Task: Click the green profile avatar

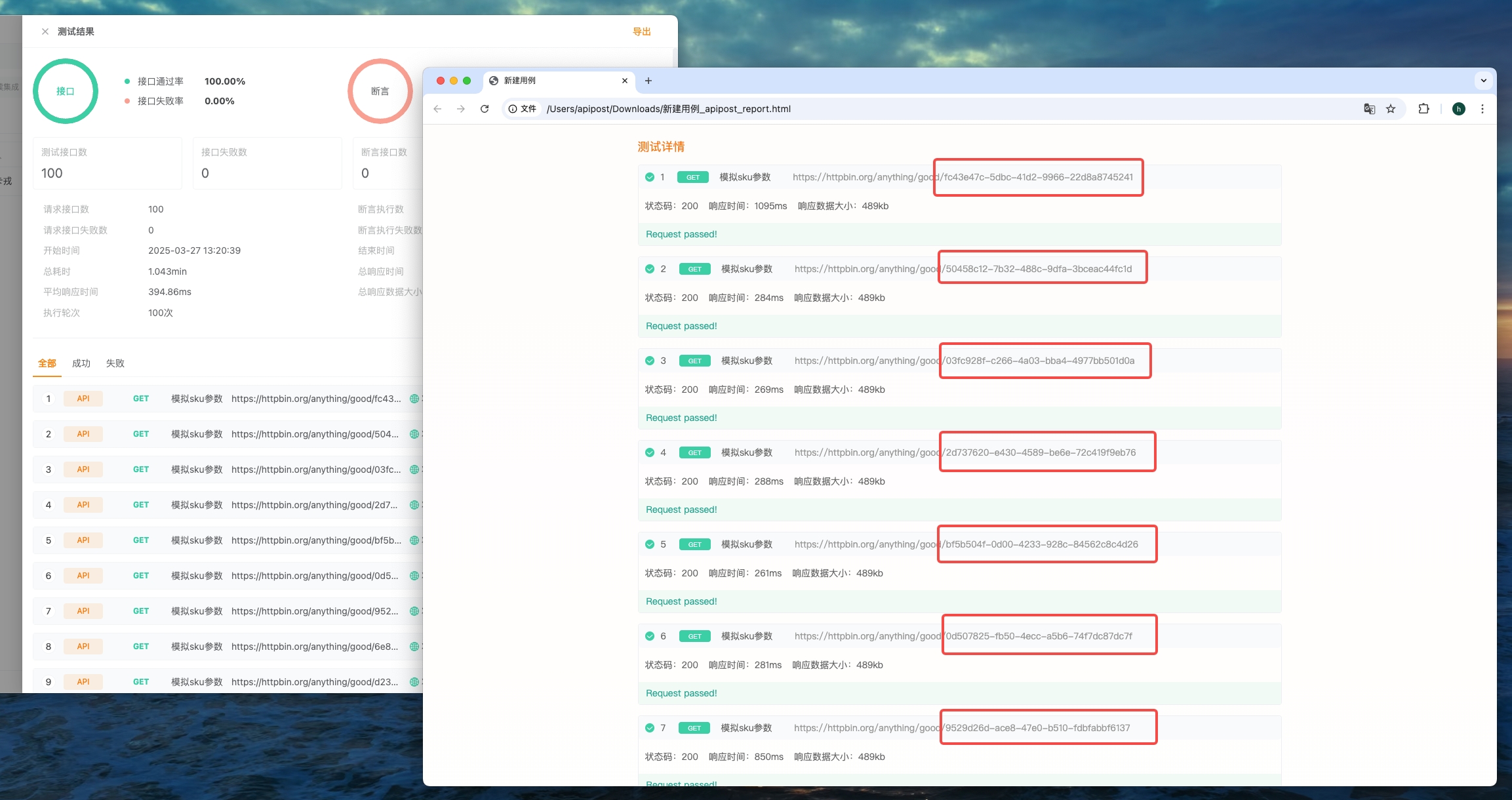Action: 1459,109
